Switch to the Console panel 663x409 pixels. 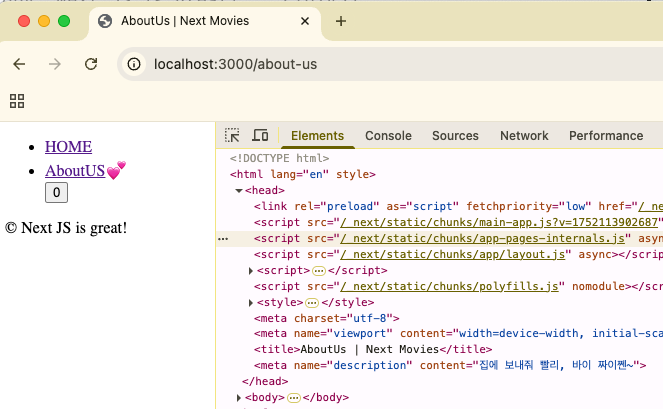click(x=388, y=136)
